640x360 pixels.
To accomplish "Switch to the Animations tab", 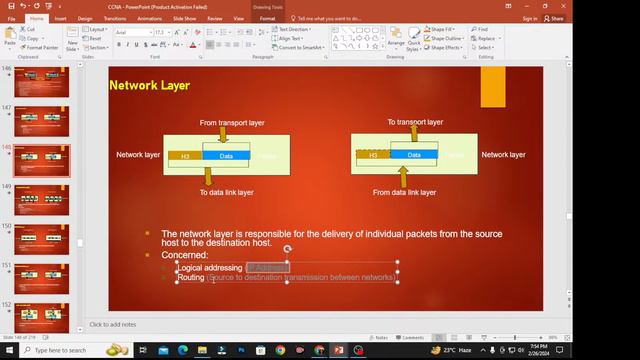I will [x=149, y=19].
